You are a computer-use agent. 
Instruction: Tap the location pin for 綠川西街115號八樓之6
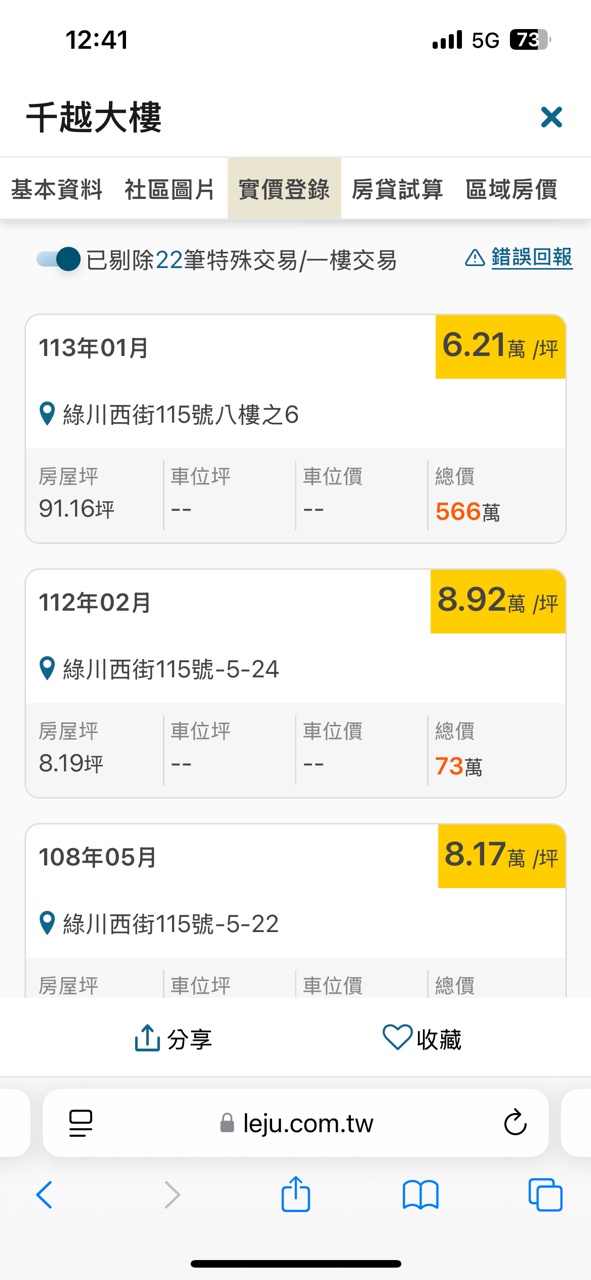[47, 414]
